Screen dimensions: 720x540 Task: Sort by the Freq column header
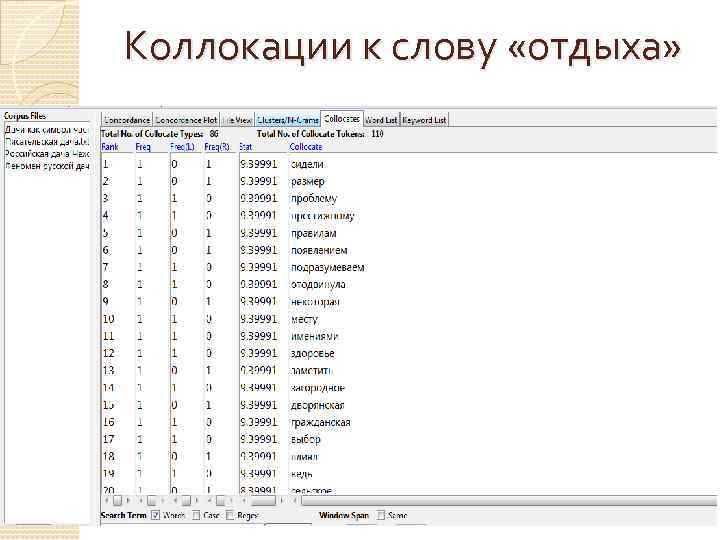point(143,147)
